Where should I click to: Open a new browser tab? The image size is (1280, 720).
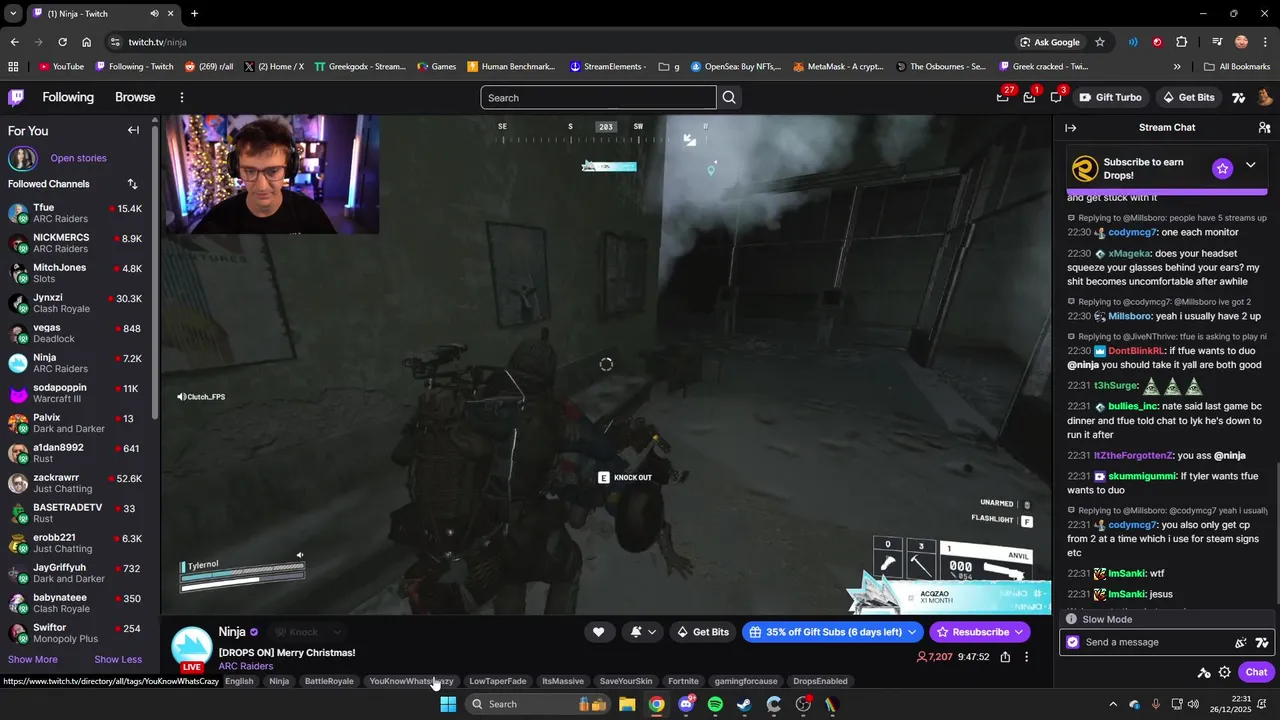click(x=194, y=13)
